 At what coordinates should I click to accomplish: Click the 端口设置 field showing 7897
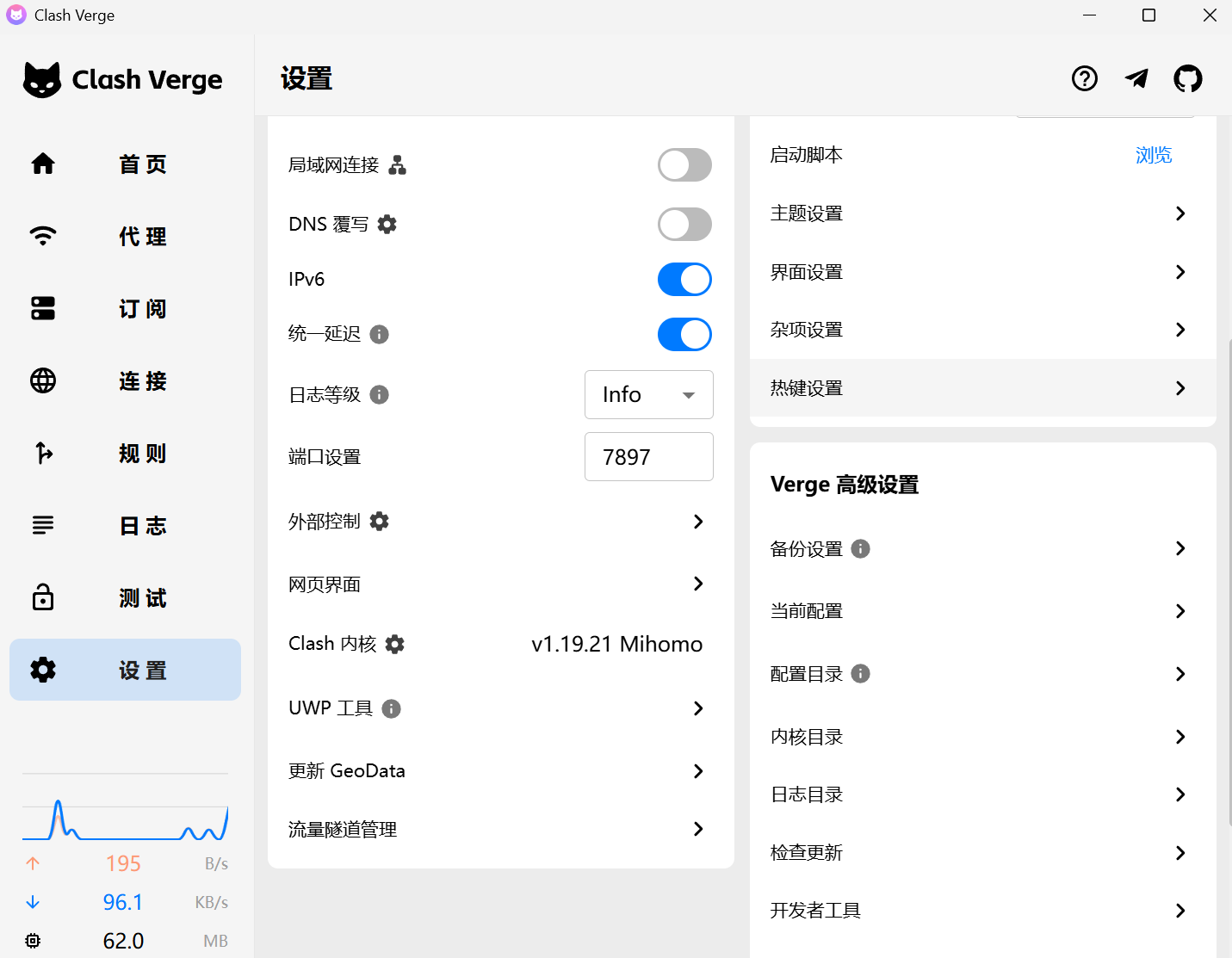point(648,457)
